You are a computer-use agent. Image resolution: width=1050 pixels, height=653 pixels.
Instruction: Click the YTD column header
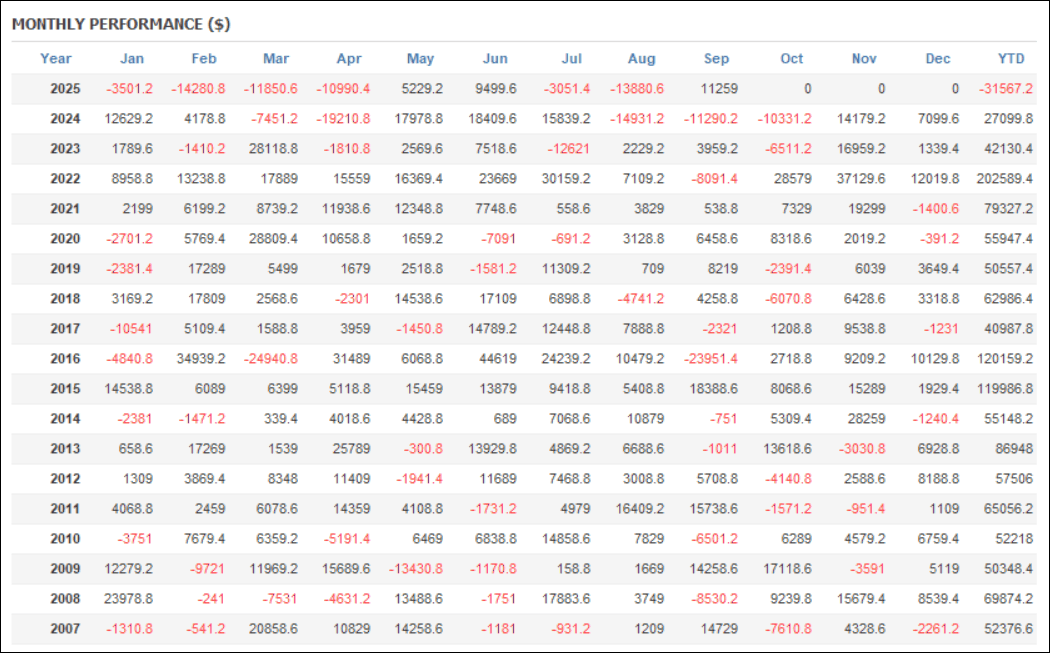pyautogui.click(x=1011, y=58)
